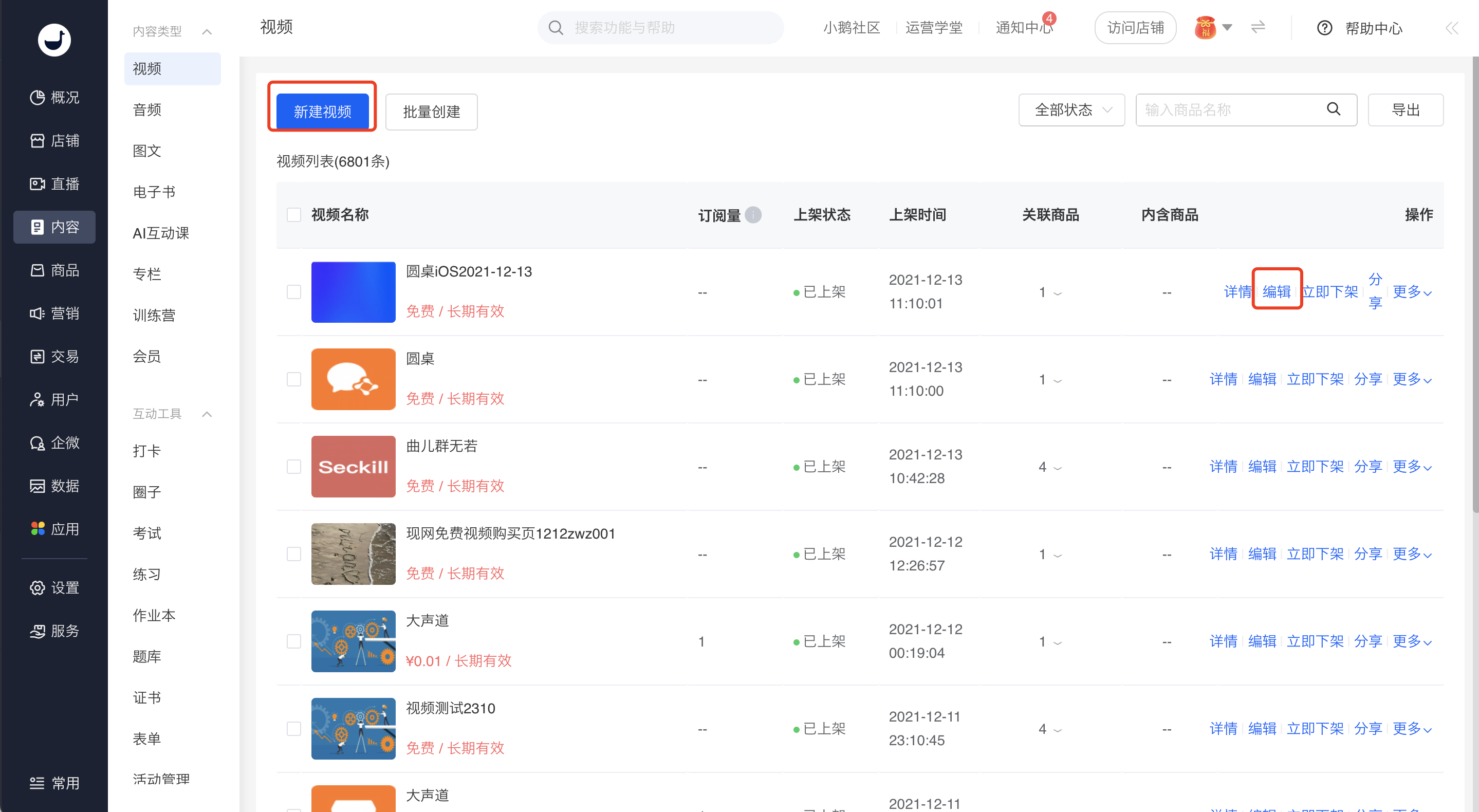Open the 用户 users sidebar icon
1479x812 pixels.
37,399
